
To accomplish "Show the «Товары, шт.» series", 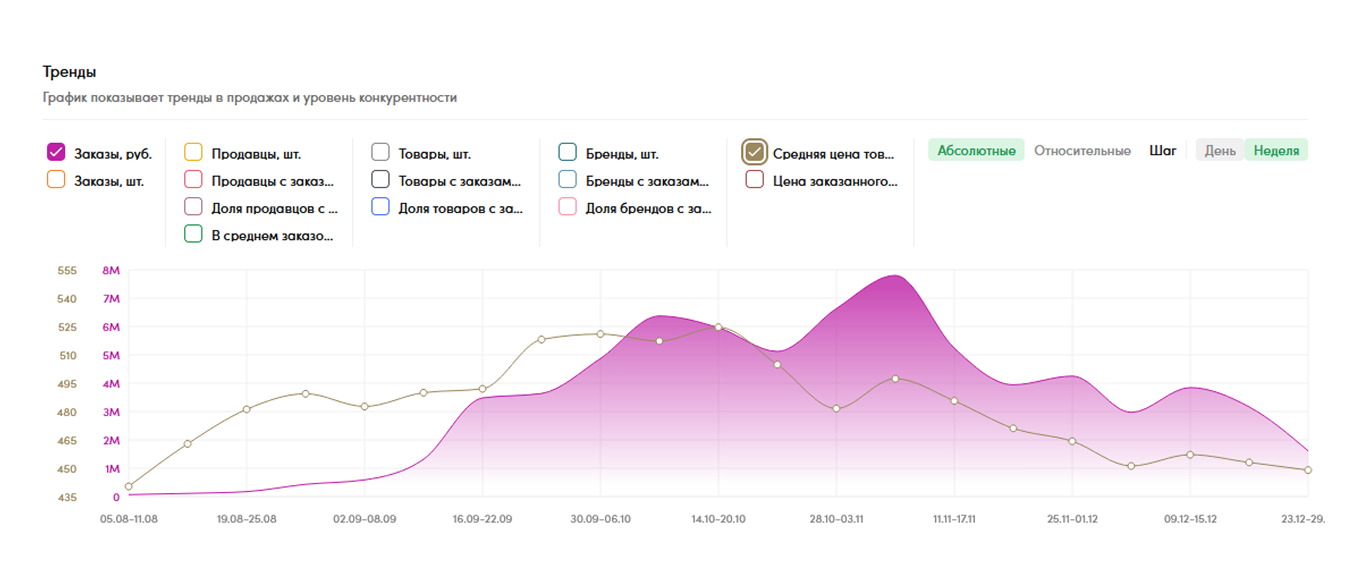I will [x=380, y=153].
